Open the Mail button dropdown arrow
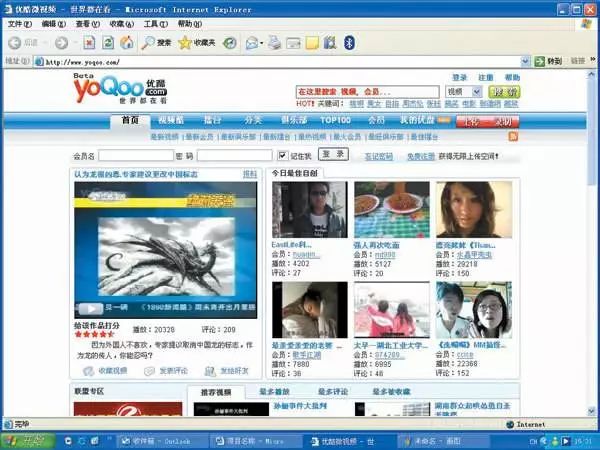 click(x=262, y=43)
